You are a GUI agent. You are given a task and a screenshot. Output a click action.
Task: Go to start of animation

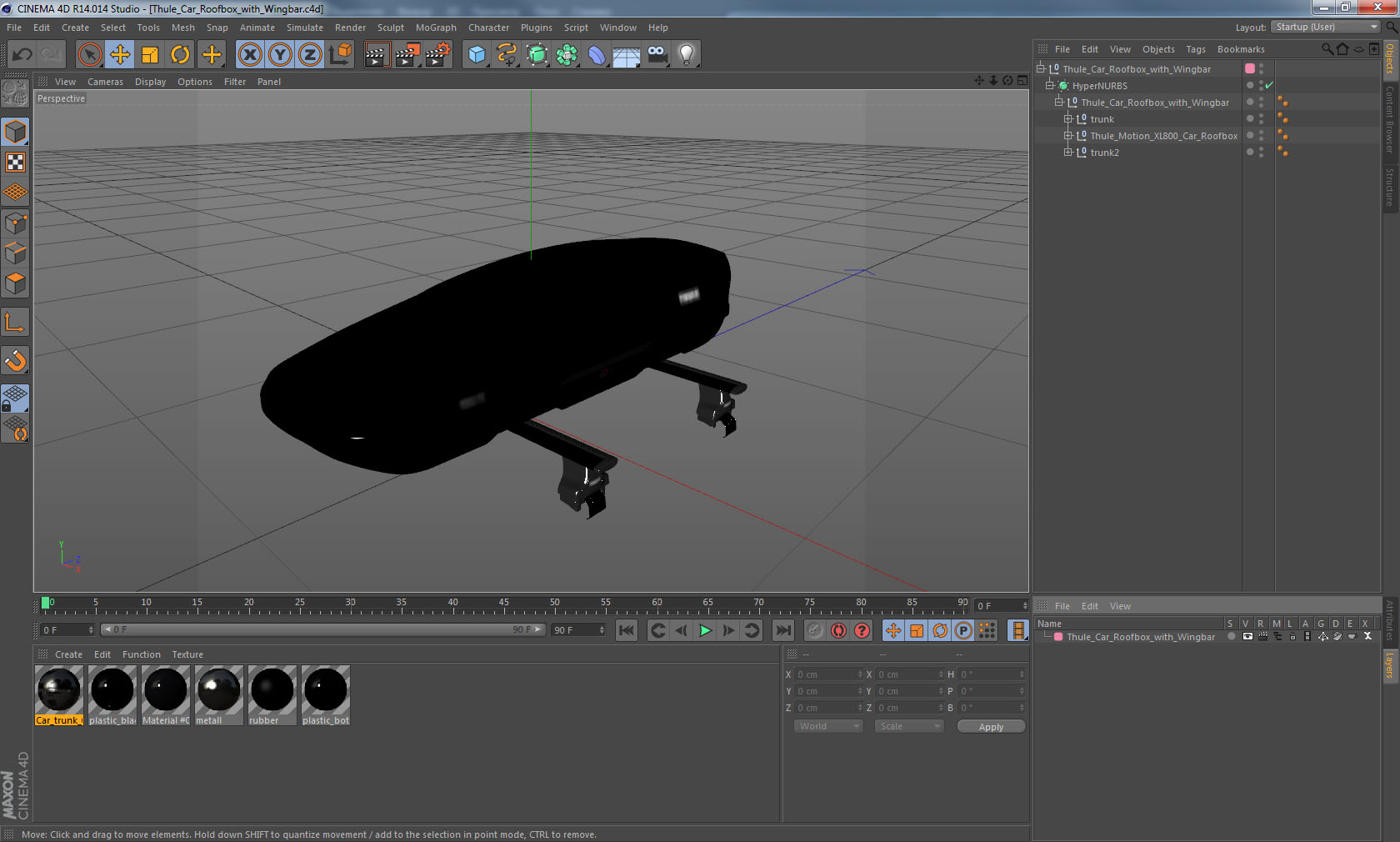(627, 630)
